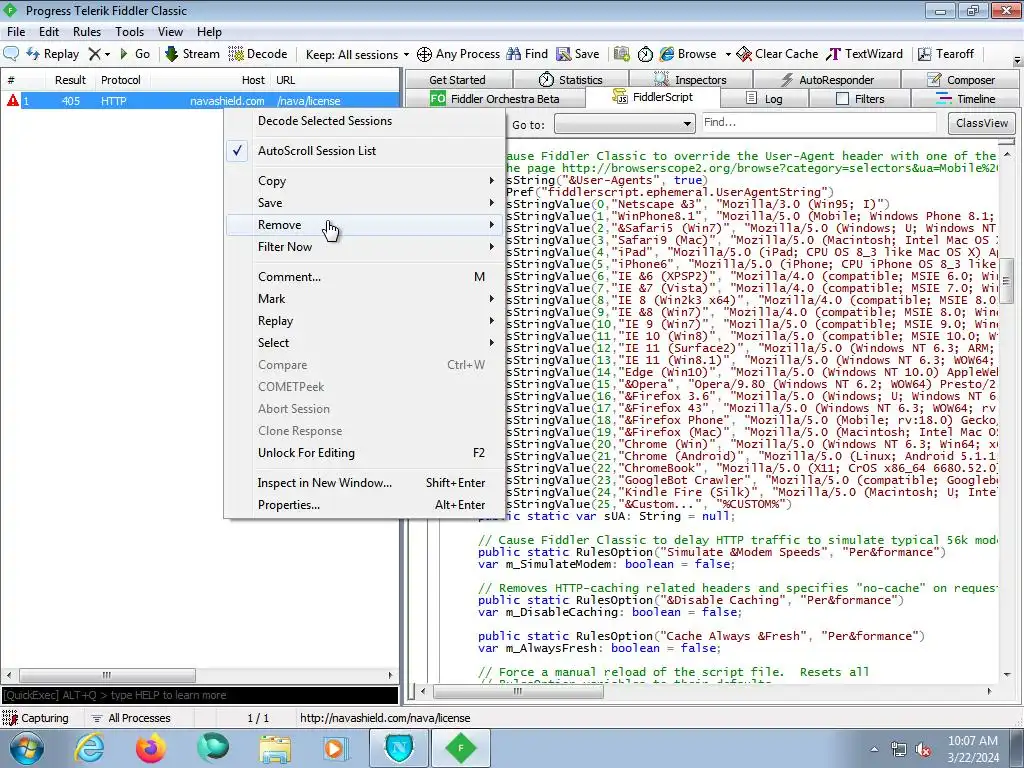Click the session warning triangle icon
Viewport: 1024px width, 768px height.
tap(12, 101)
